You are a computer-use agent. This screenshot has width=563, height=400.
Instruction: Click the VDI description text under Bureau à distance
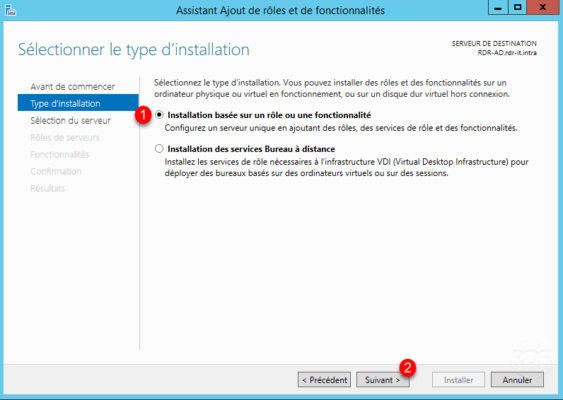(x=346, y=167)
